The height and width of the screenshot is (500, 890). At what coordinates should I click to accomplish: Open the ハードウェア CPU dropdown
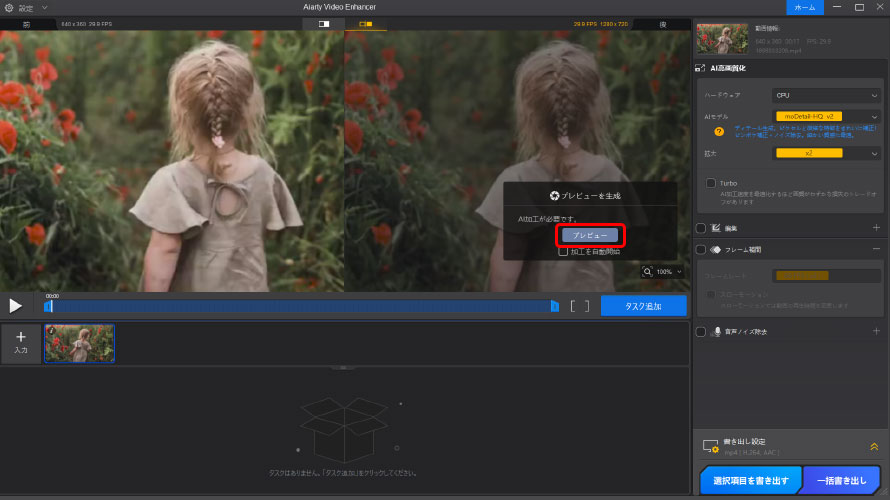pos(826,95)
